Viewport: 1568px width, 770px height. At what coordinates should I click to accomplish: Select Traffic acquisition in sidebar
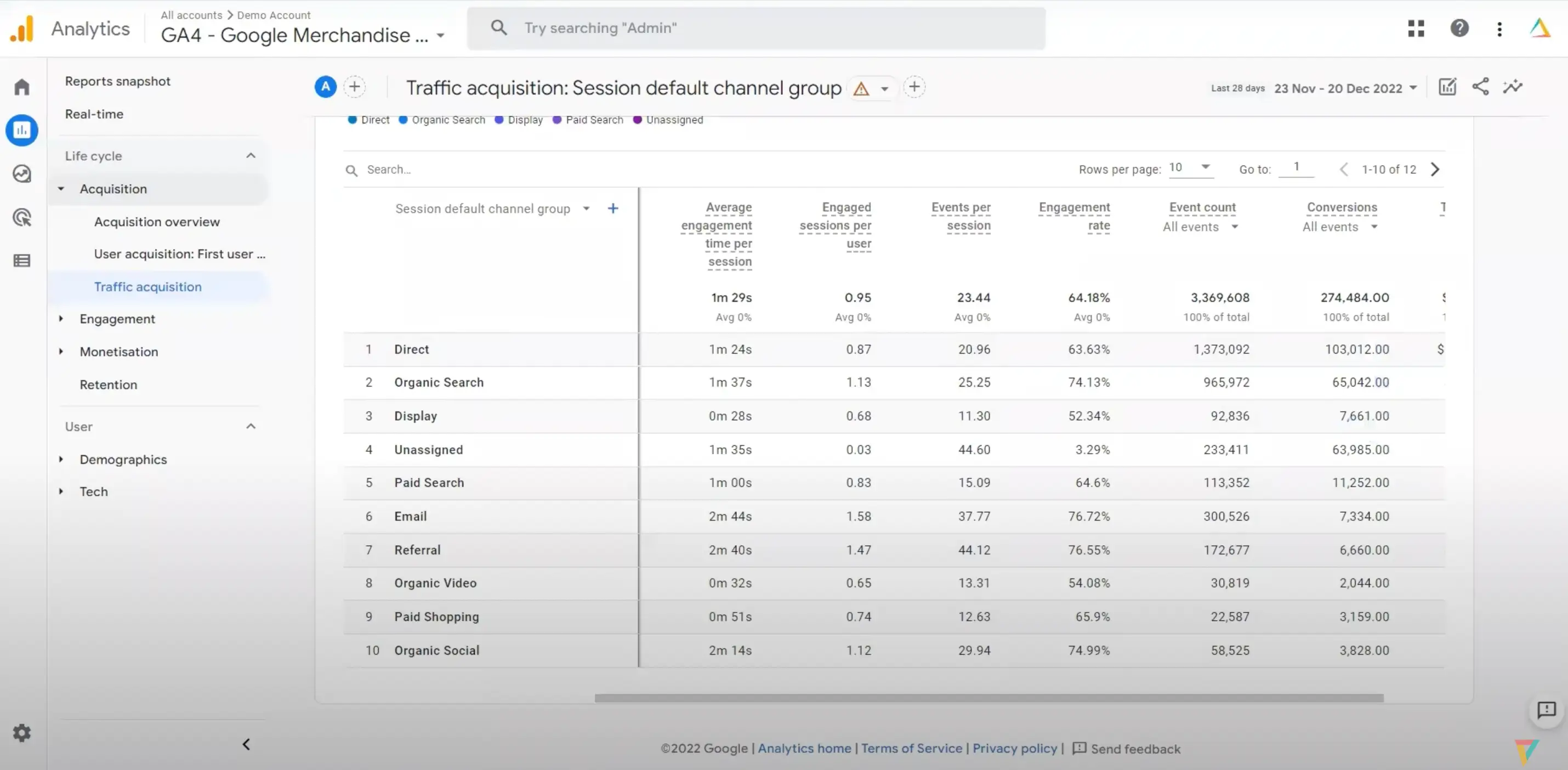148,287
